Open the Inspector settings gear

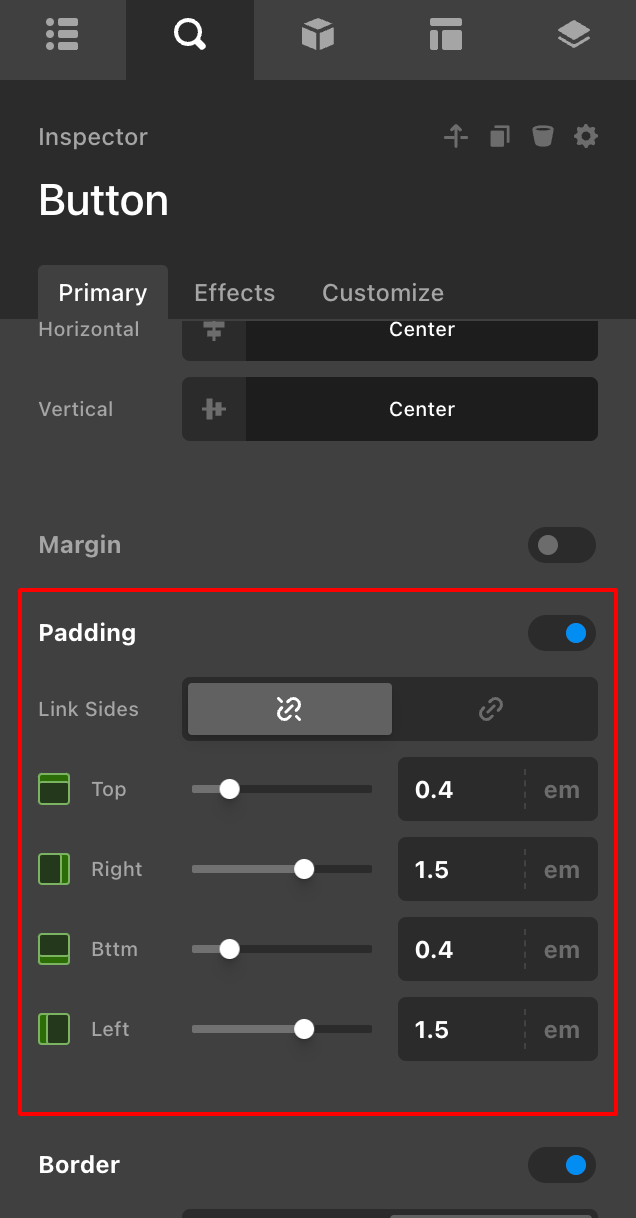pyautogui.click(x=586, y=136)
